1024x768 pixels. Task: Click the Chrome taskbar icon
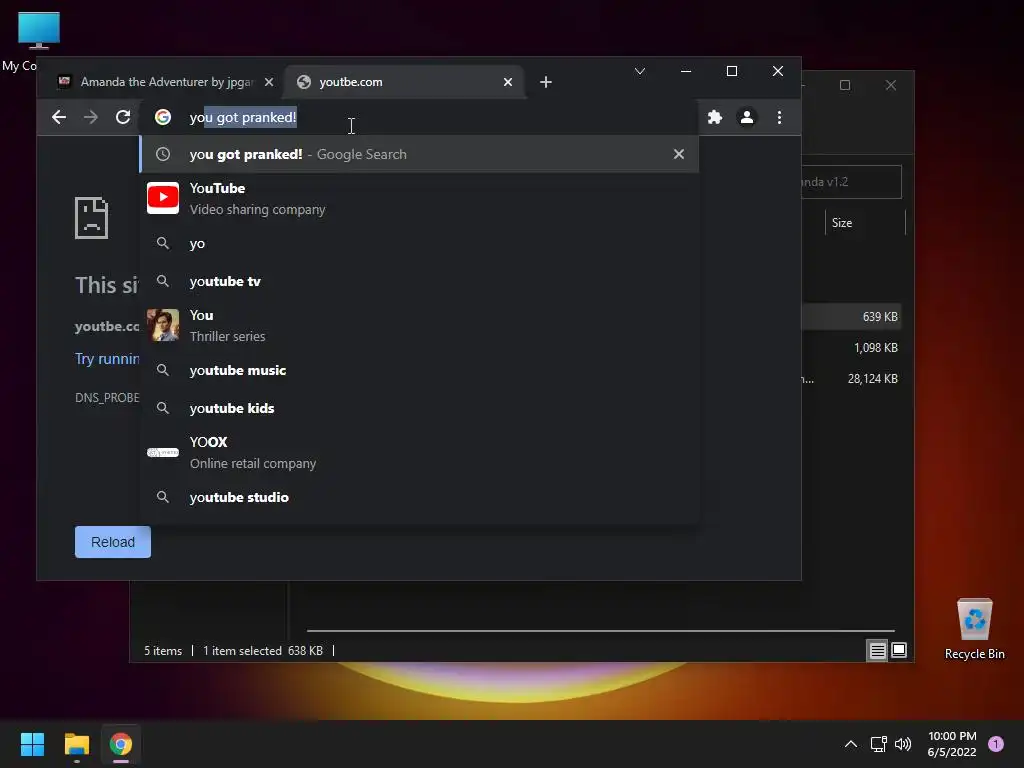121,744
